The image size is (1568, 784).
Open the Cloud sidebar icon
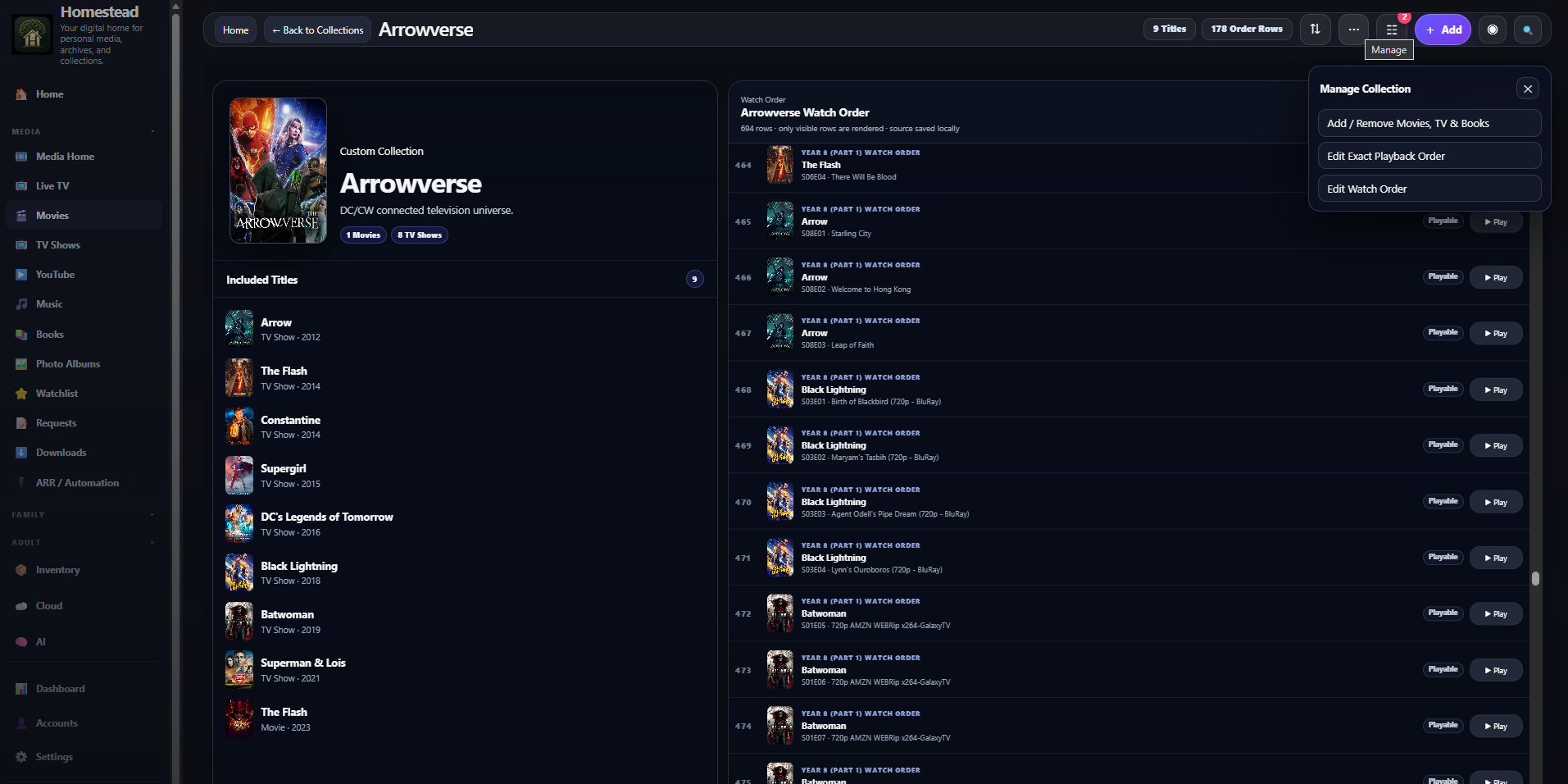(21, 606)
